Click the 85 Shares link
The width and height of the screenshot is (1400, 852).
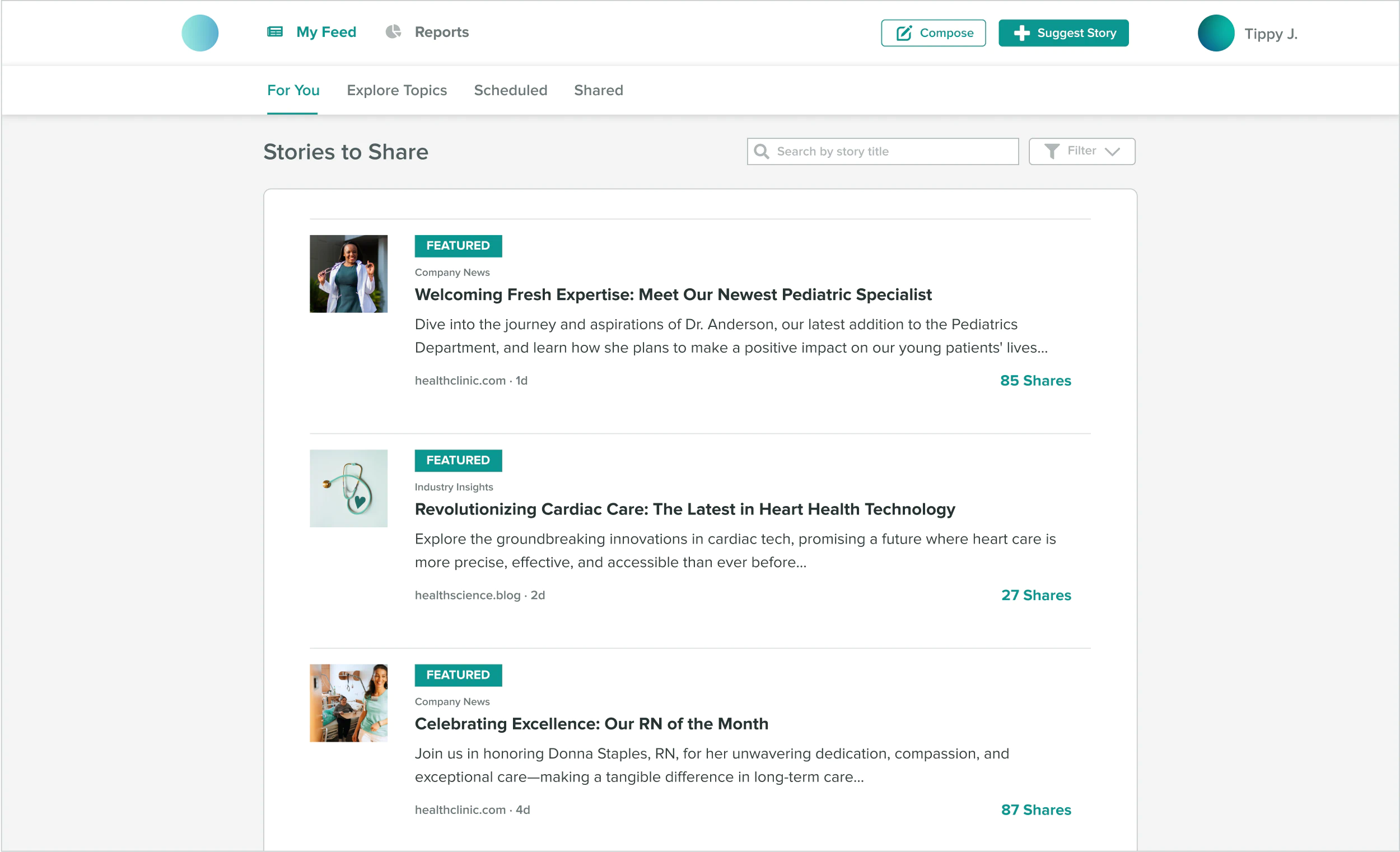pyautogui.click(x=1036, y=380)
